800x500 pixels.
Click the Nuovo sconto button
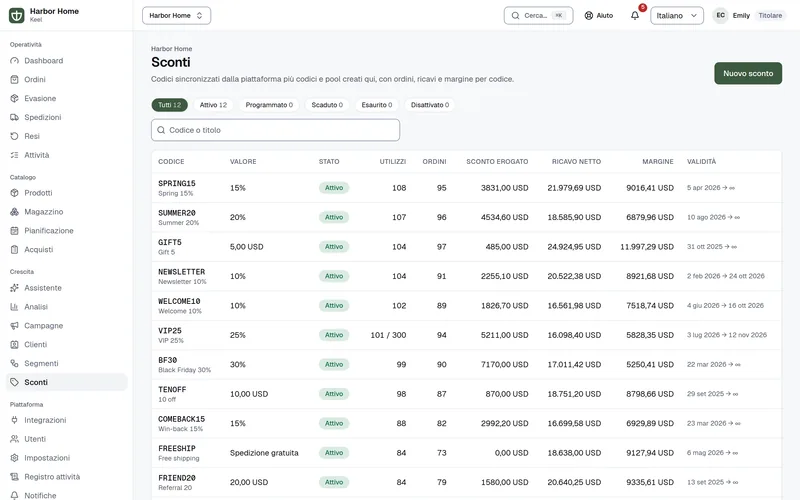748,73
